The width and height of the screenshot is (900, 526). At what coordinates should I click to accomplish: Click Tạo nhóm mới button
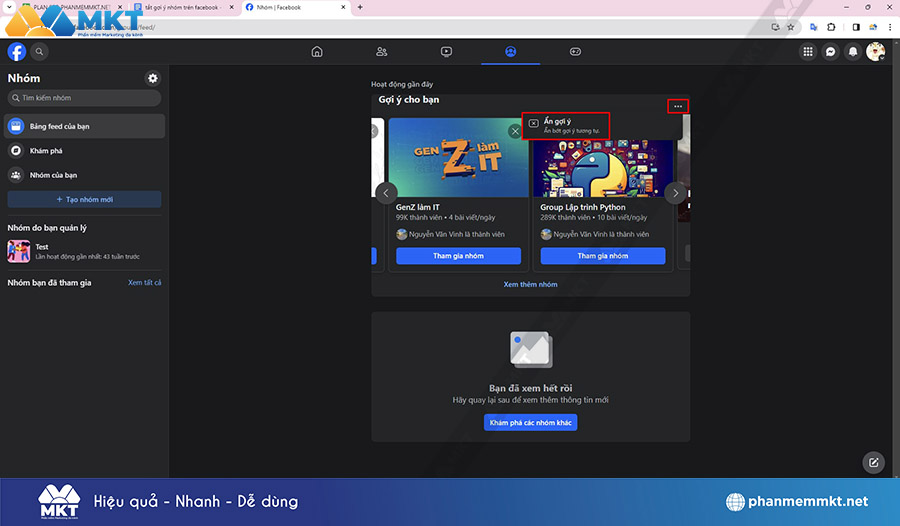point(84,200)
